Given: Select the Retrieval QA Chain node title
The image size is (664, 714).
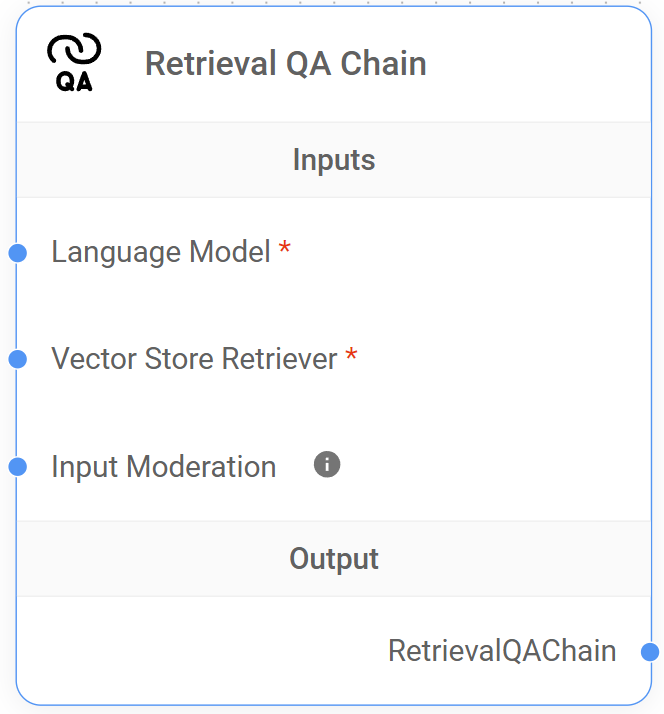Looking at the screenshot, I should 285,64.
